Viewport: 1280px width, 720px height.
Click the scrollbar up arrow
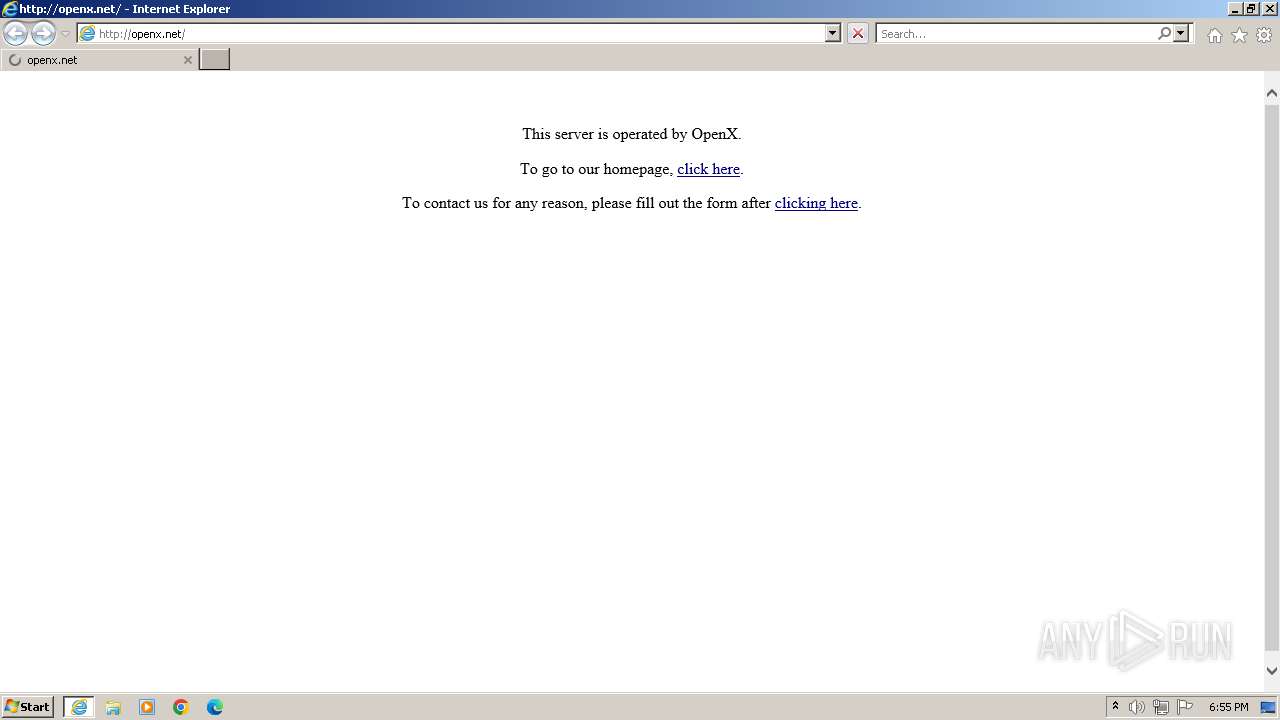[1272, 93]
